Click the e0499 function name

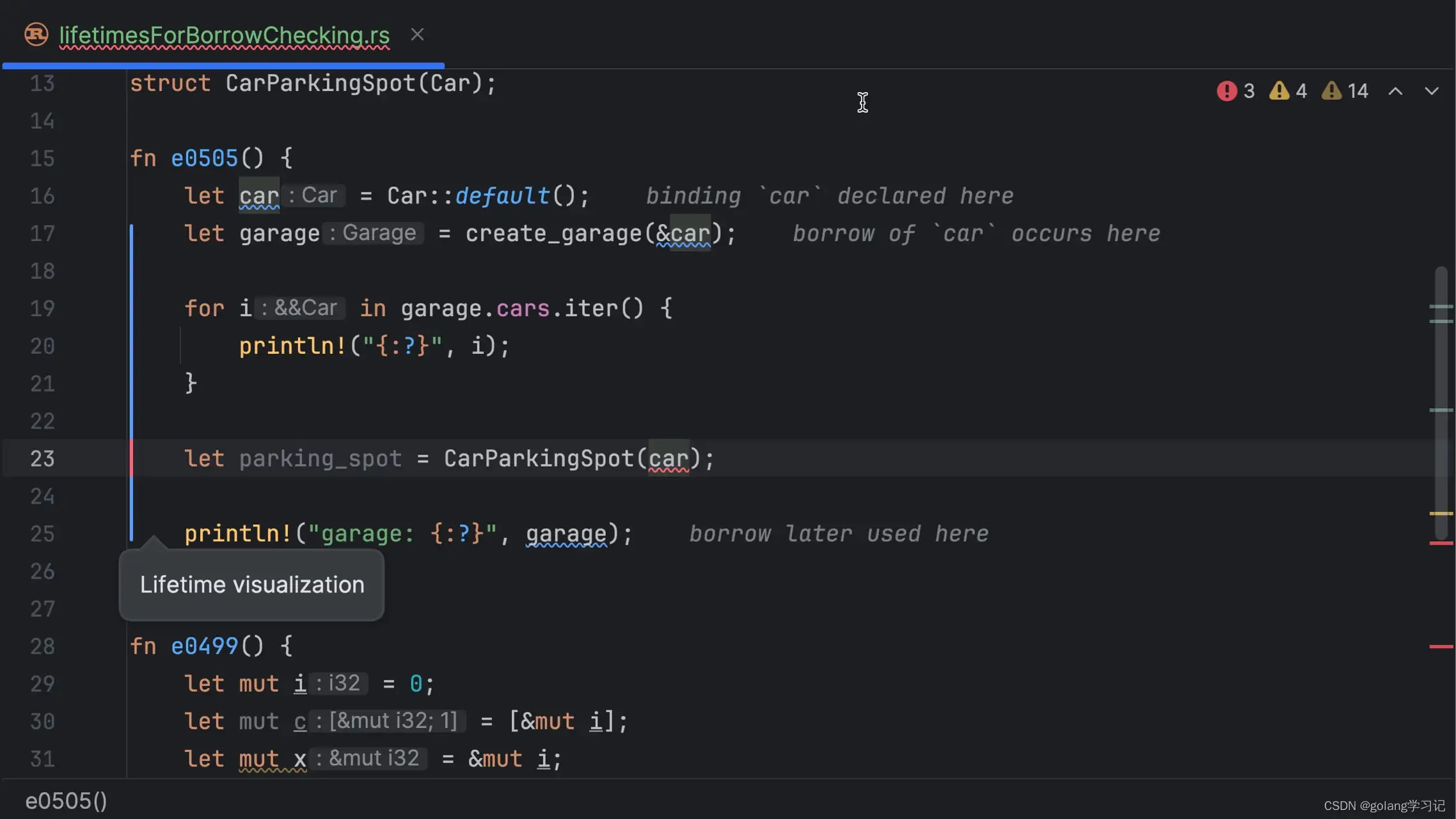point(204,646)
